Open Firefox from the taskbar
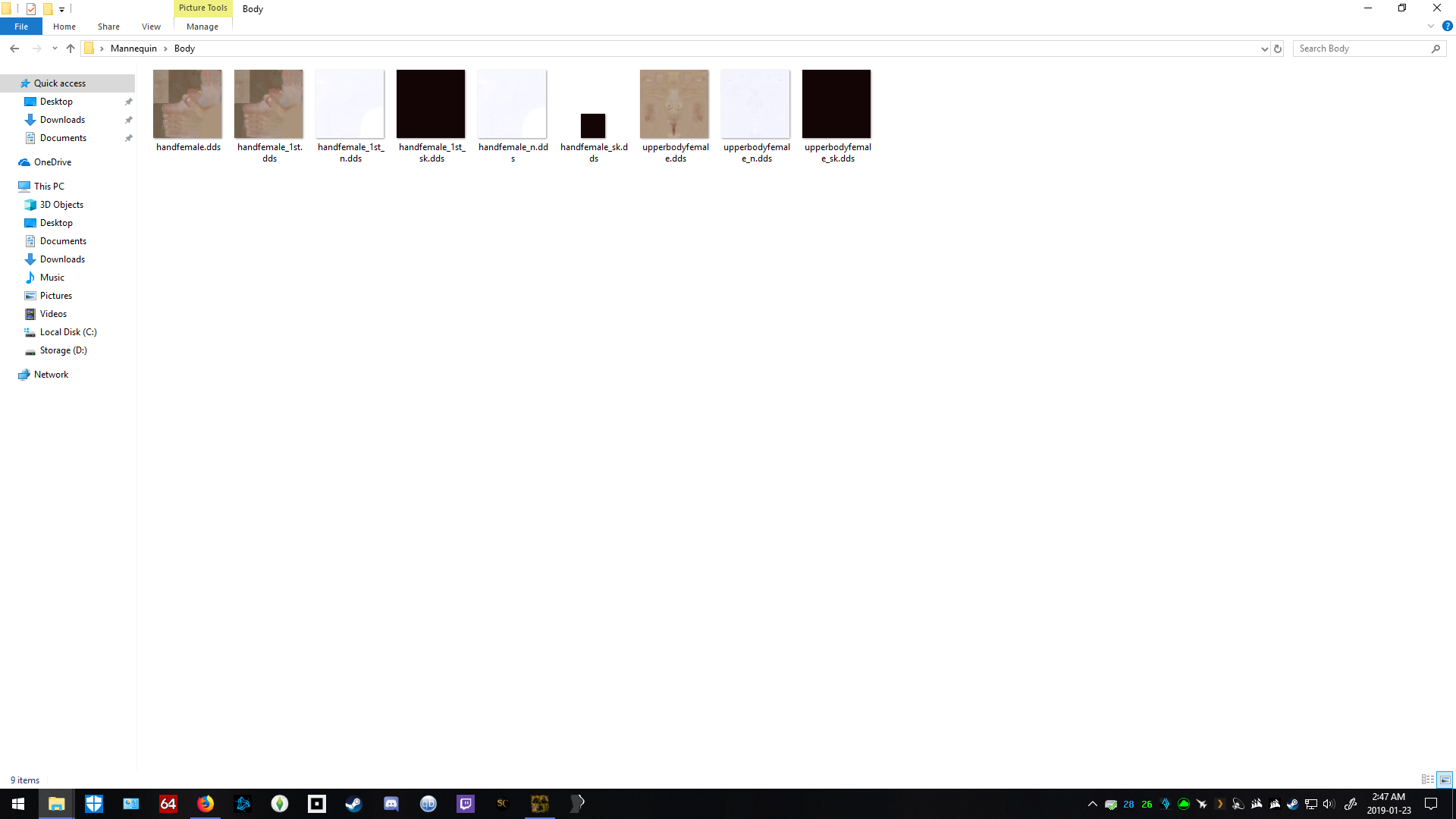Image resolution: width=1456 pixels, height=819 pixels. pyautogui.click(x=206, y=804)
